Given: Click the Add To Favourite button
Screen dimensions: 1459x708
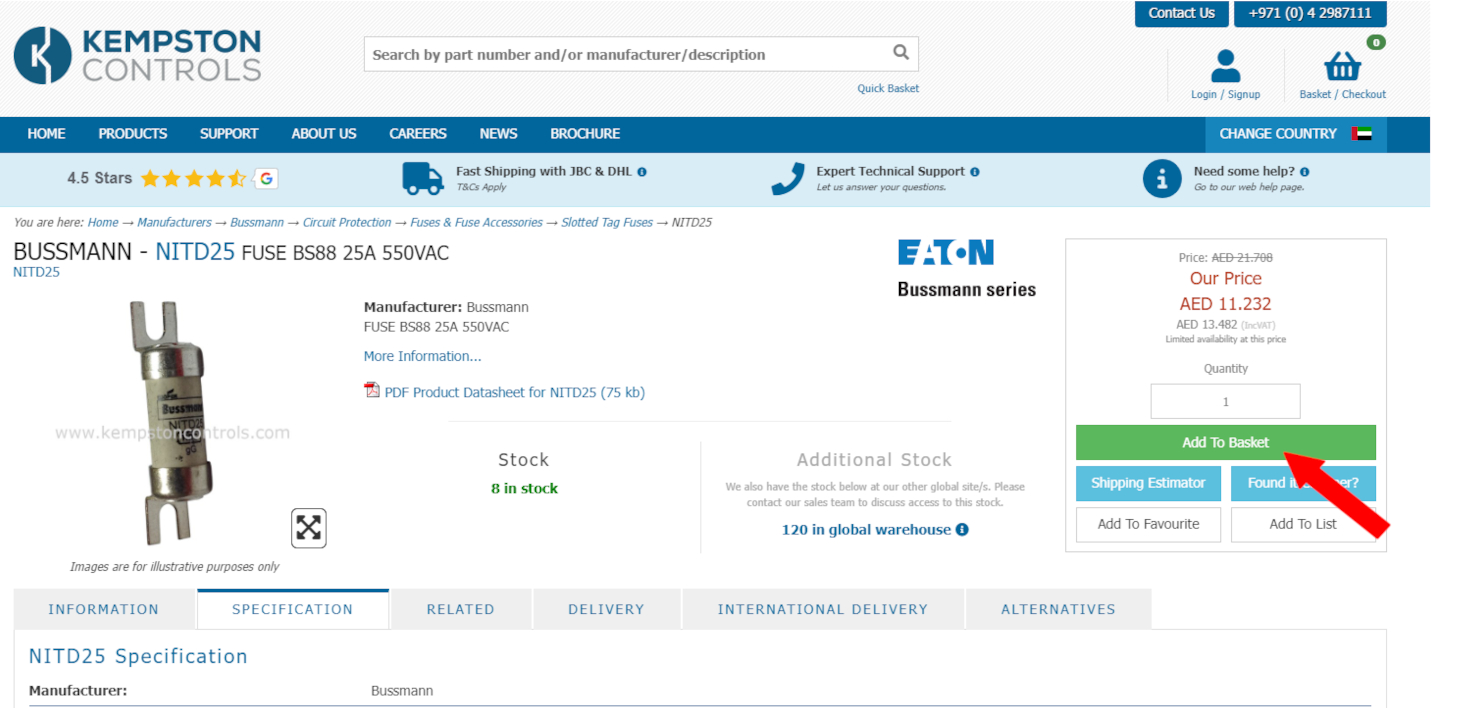Looking at the screenshot, I should [1148, 524].
